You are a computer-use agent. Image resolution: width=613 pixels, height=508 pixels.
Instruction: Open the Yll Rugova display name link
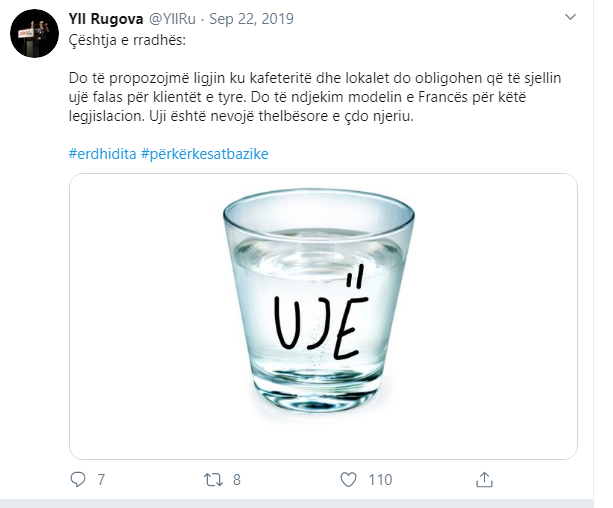tap(106, 18)
